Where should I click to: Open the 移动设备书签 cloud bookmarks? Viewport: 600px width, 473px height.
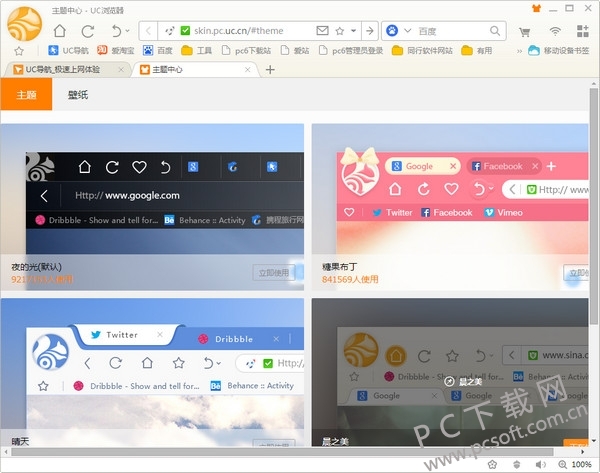point(559,50)
